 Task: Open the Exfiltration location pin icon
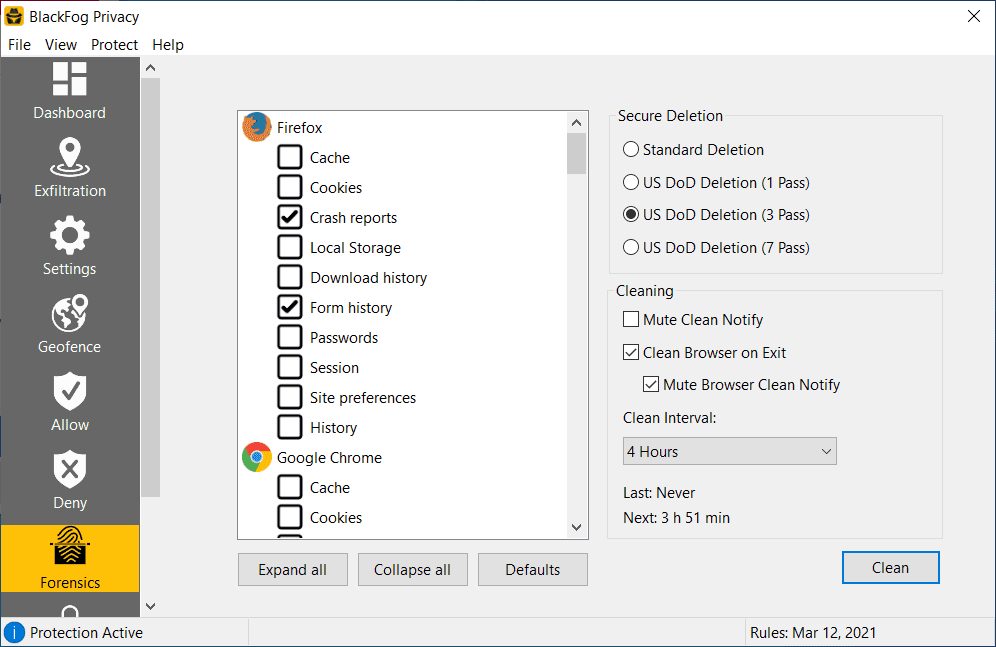[x=69, y=158]
